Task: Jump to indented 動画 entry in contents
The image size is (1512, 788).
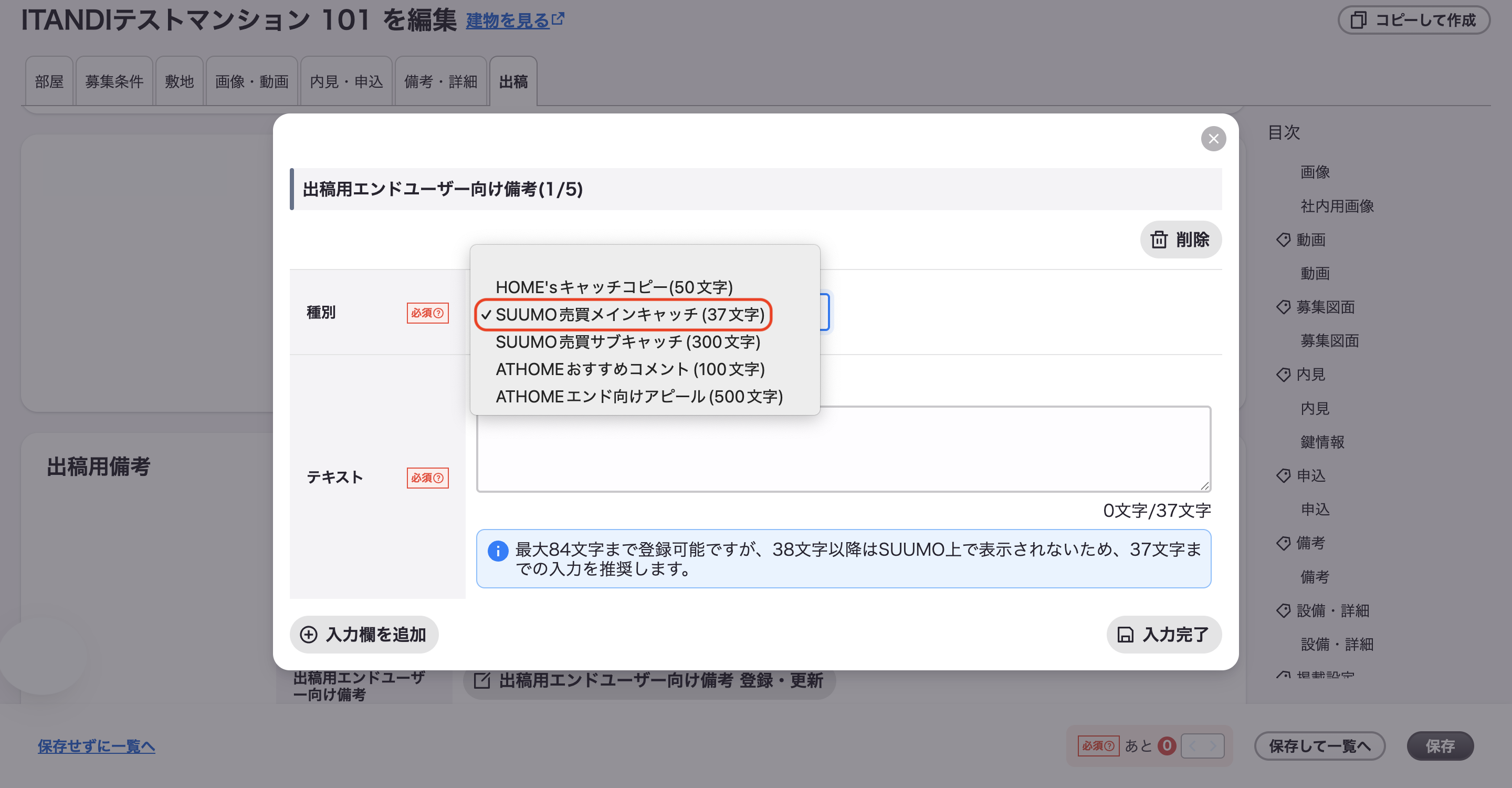Action: 1315,274
